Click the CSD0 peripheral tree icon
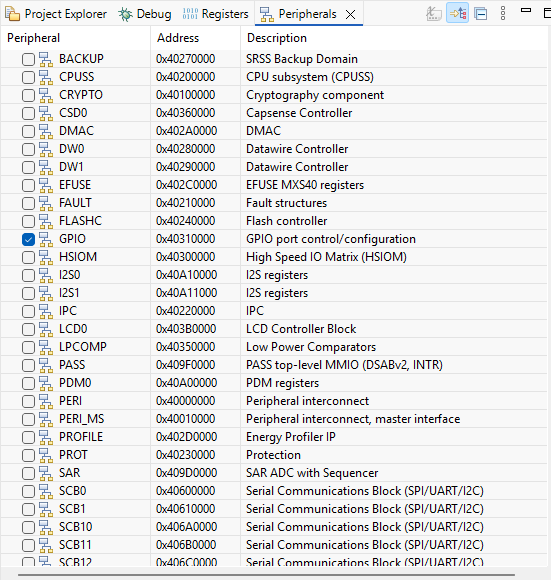The height and width of the screenshot is (580, 551). click(x=46, y=113)
